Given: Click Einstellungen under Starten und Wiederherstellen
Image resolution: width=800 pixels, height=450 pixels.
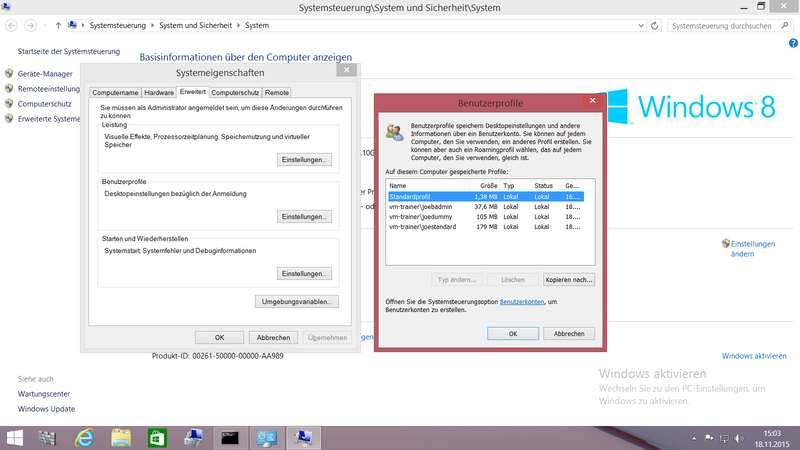Looking at the screenshot, I should [x=304, y=274].
